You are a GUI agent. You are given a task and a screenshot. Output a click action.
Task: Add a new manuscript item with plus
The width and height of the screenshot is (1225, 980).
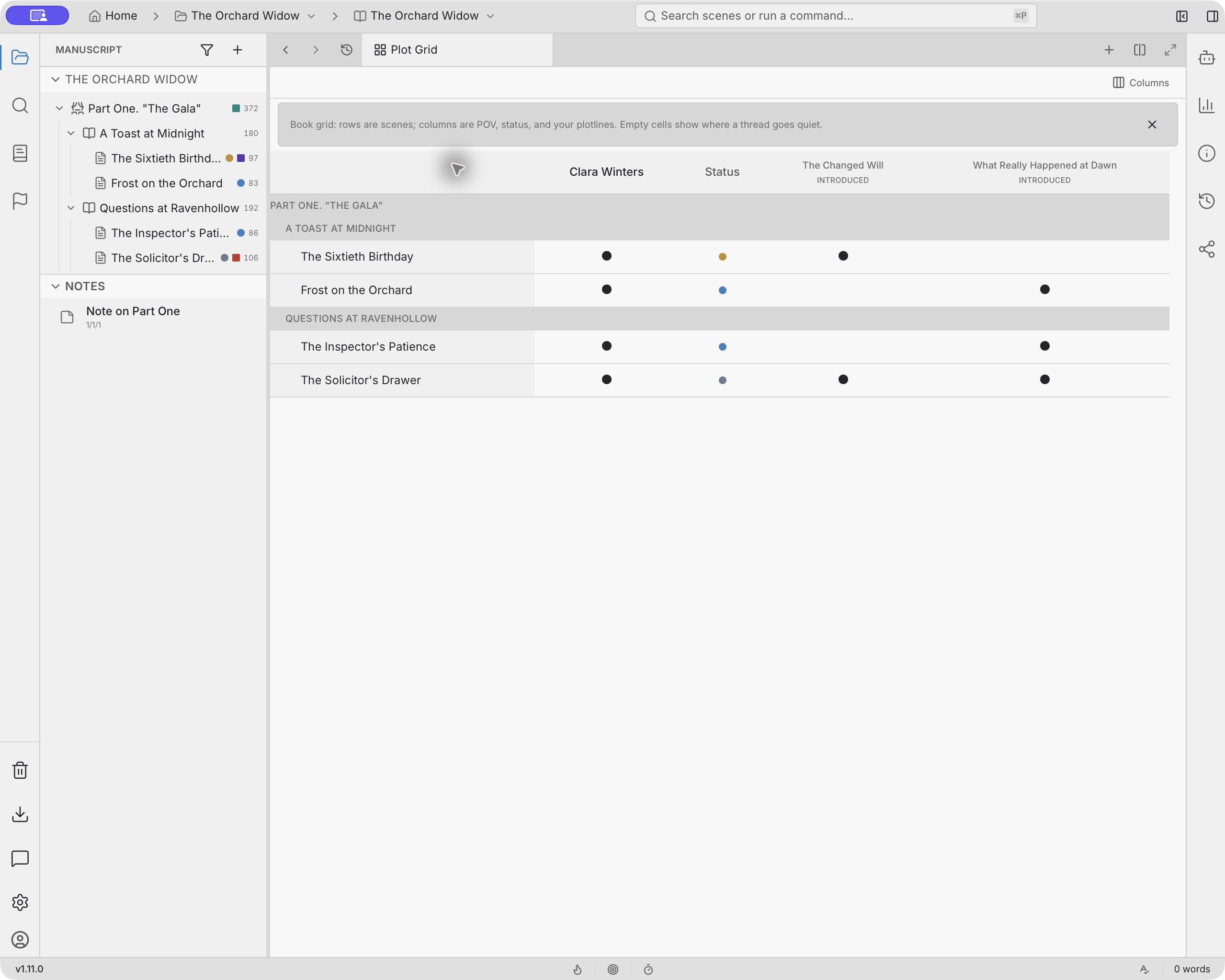(238, 50)
